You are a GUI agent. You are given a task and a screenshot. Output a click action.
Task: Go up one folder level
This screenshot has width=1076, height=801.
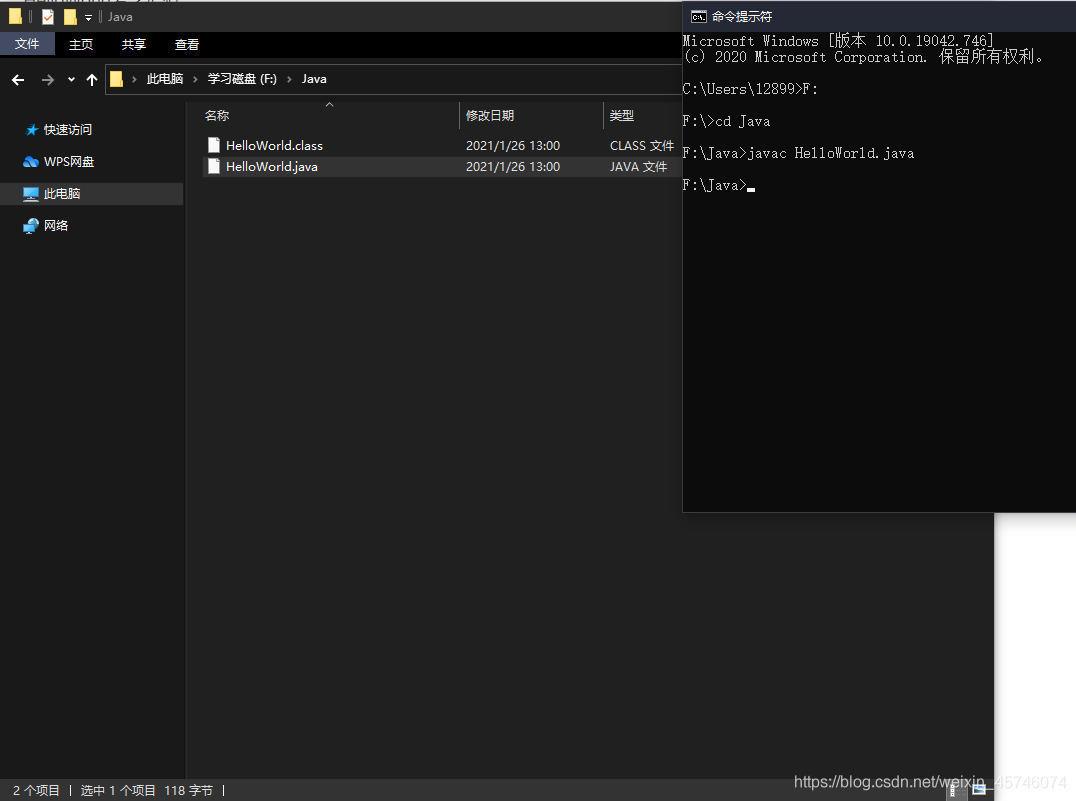coord(92,80)
